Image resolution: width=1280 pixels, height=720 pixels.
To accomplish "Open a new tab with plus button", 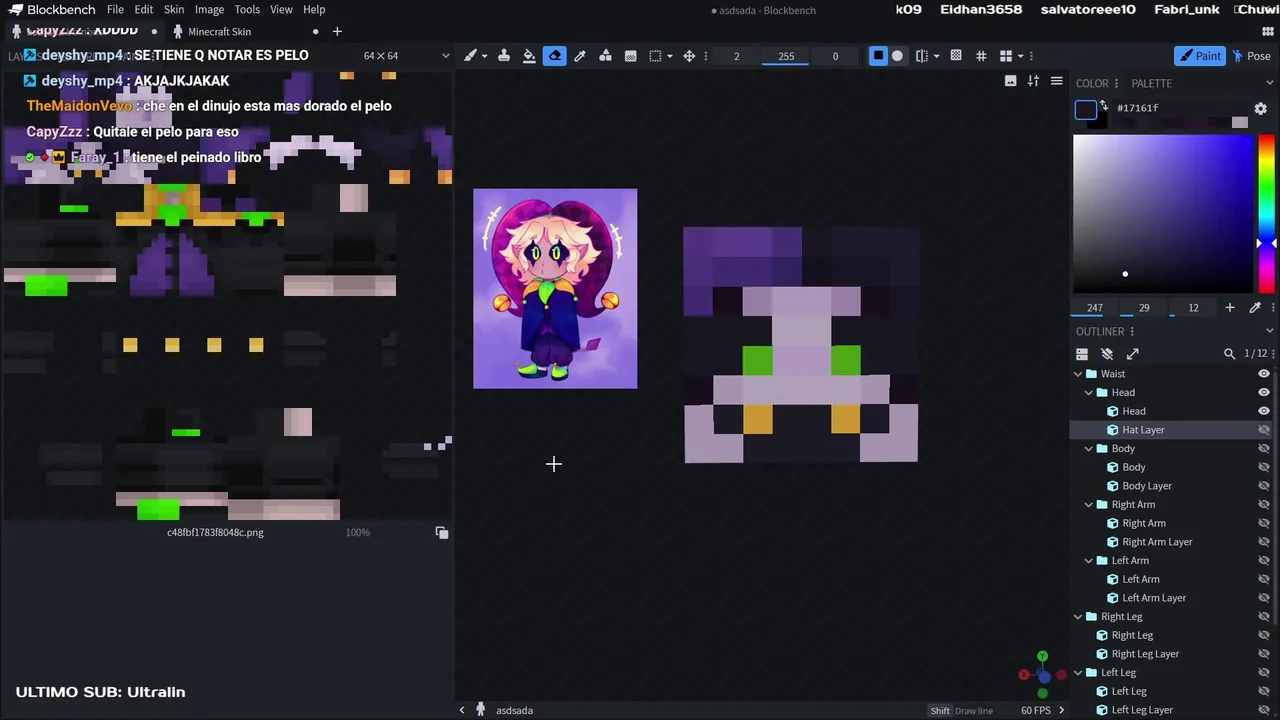I will pos(337,32).
